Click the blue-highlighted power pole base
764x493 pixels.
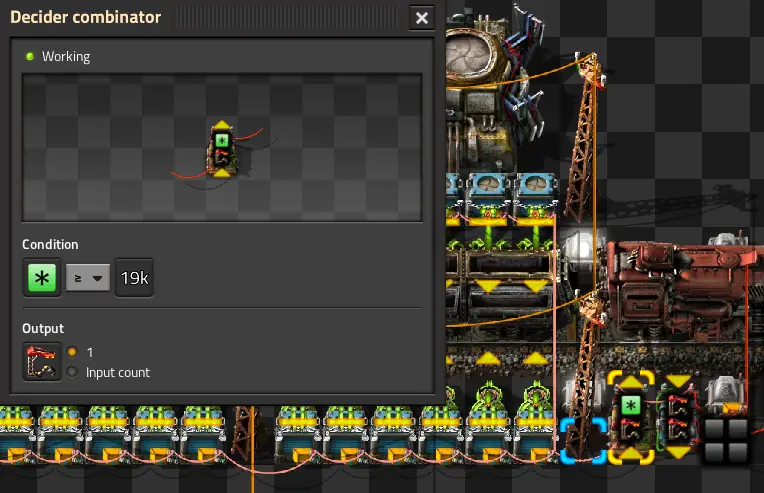pos(583,439)
